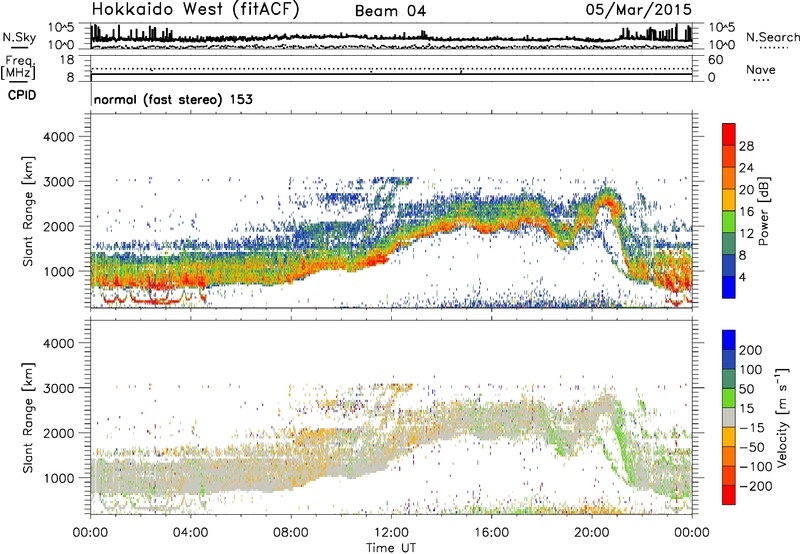Pick the teal 50–100 velocity swatch

coord(729,379)
